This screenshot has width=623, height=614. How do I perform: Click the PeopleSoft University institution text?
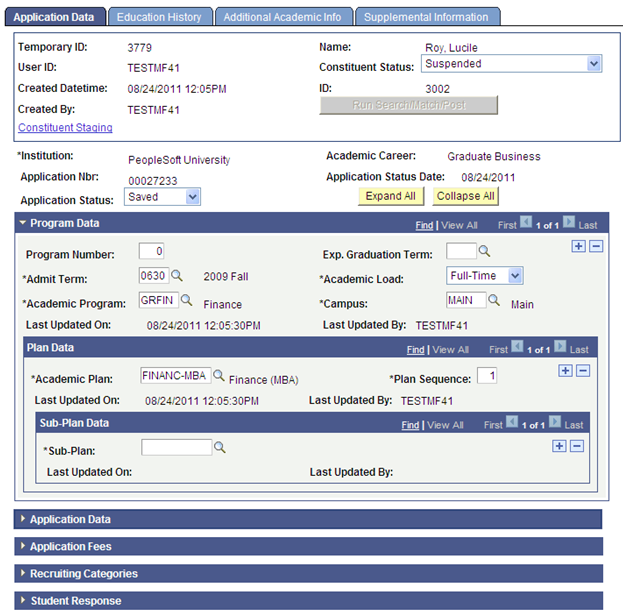(179, 160)
